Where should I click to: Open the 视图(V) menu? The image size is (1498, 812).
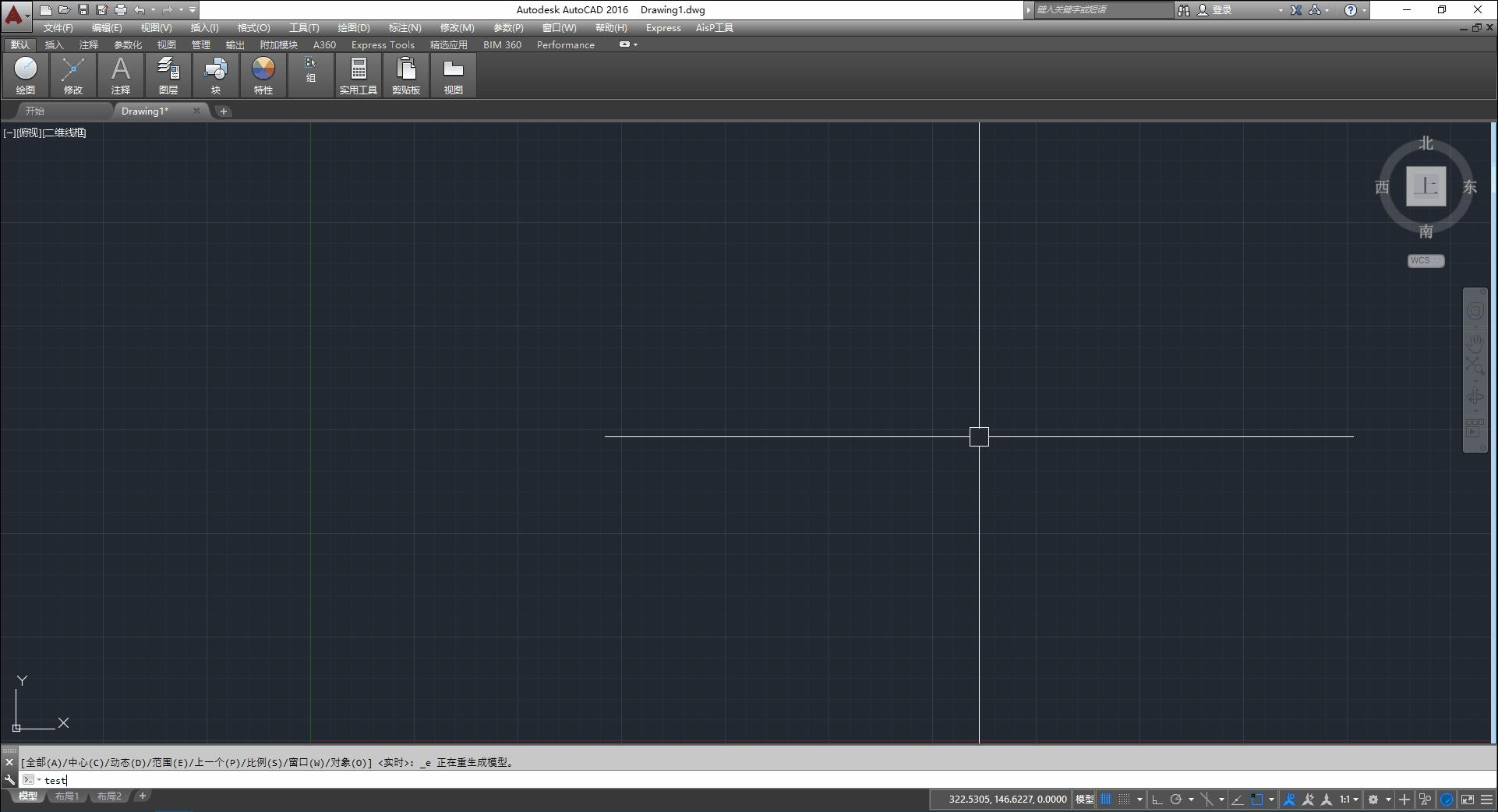[x=154, y=27]
